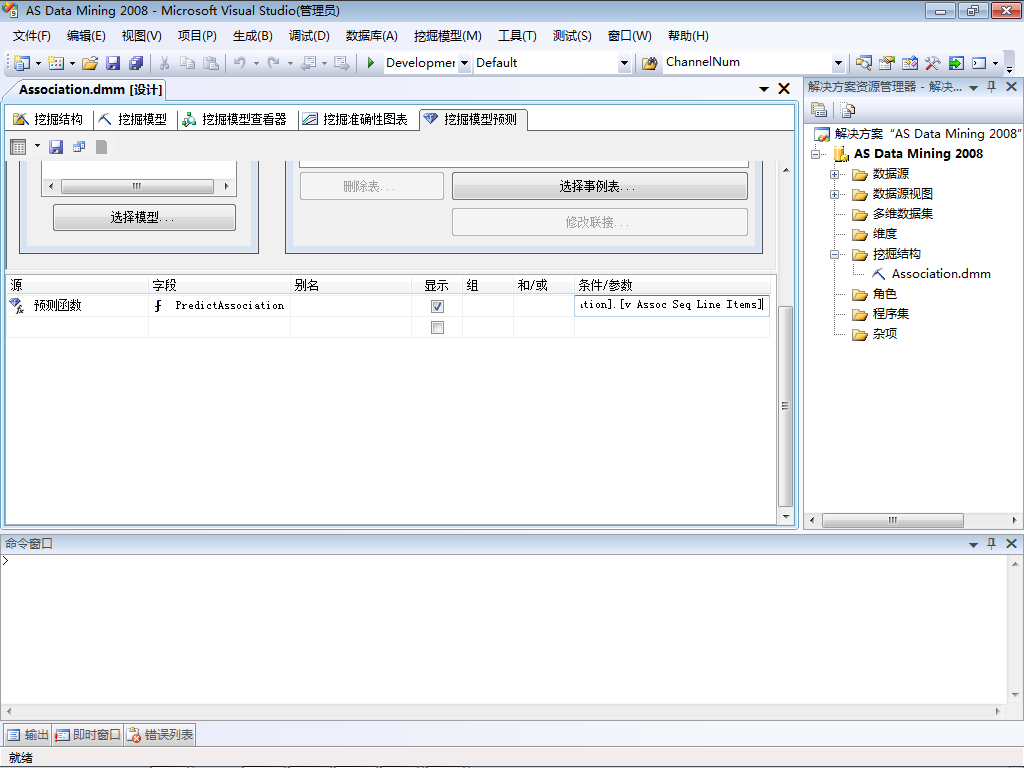Click the Toolbox hammer and wrench icon
1024x768 pixels.
click(933, 63)
